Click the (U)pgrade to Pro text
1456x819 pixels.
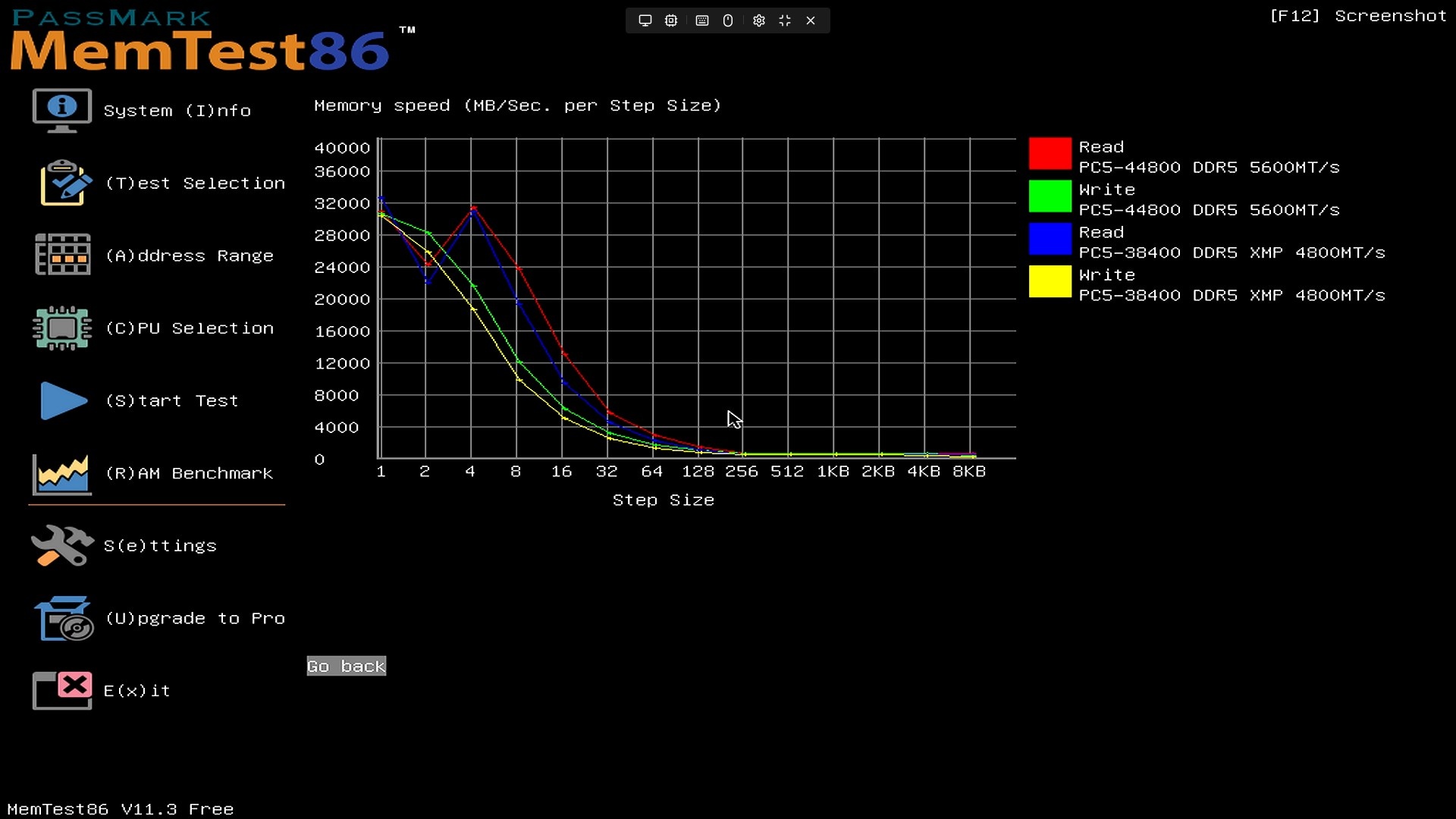tap(195, 618)
